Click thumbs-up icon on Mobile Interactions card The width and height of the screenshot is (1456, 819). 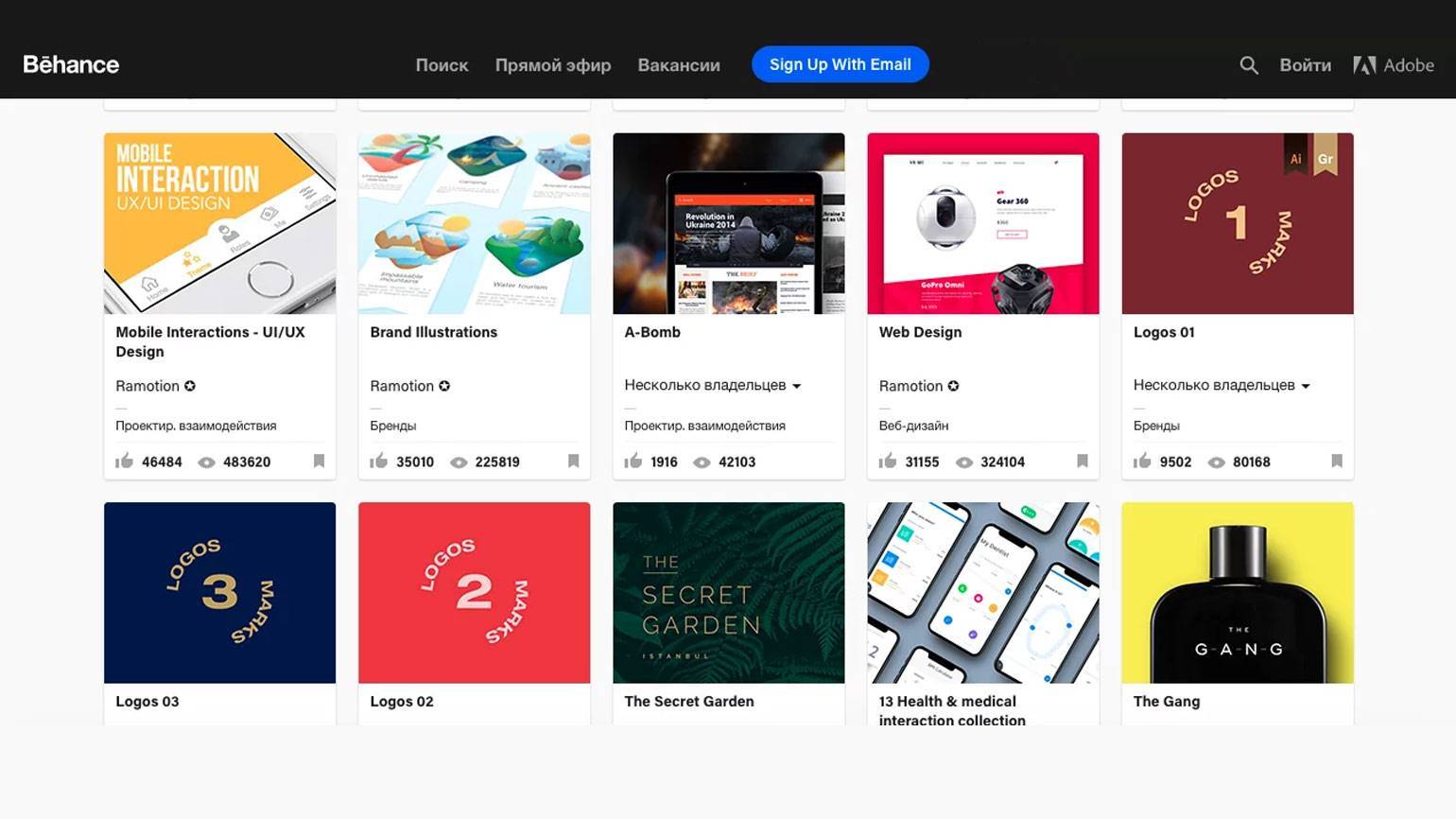[124, 462]
